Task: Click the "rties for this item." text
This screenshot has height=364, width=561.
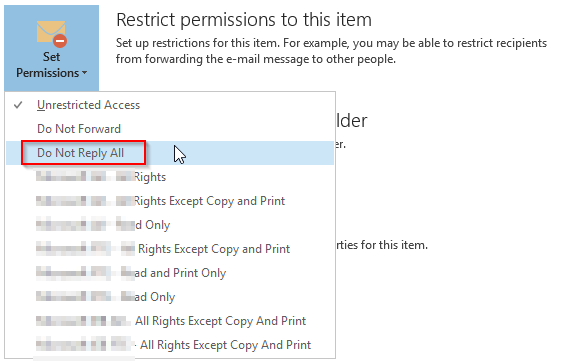Action: pos(382,245)
